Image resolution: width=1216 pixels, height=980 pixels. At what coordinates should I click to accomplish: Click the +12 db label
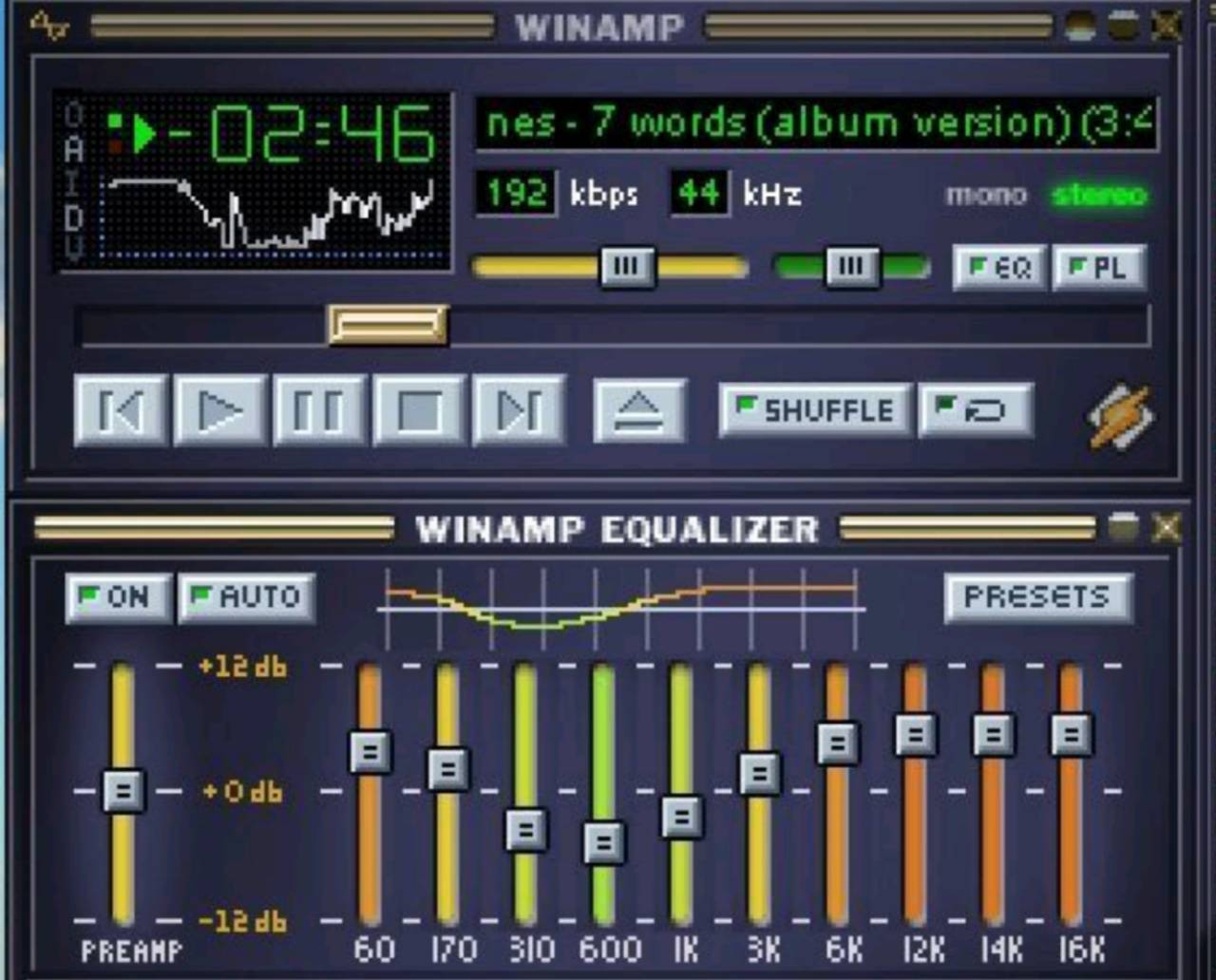click(242, 667)
